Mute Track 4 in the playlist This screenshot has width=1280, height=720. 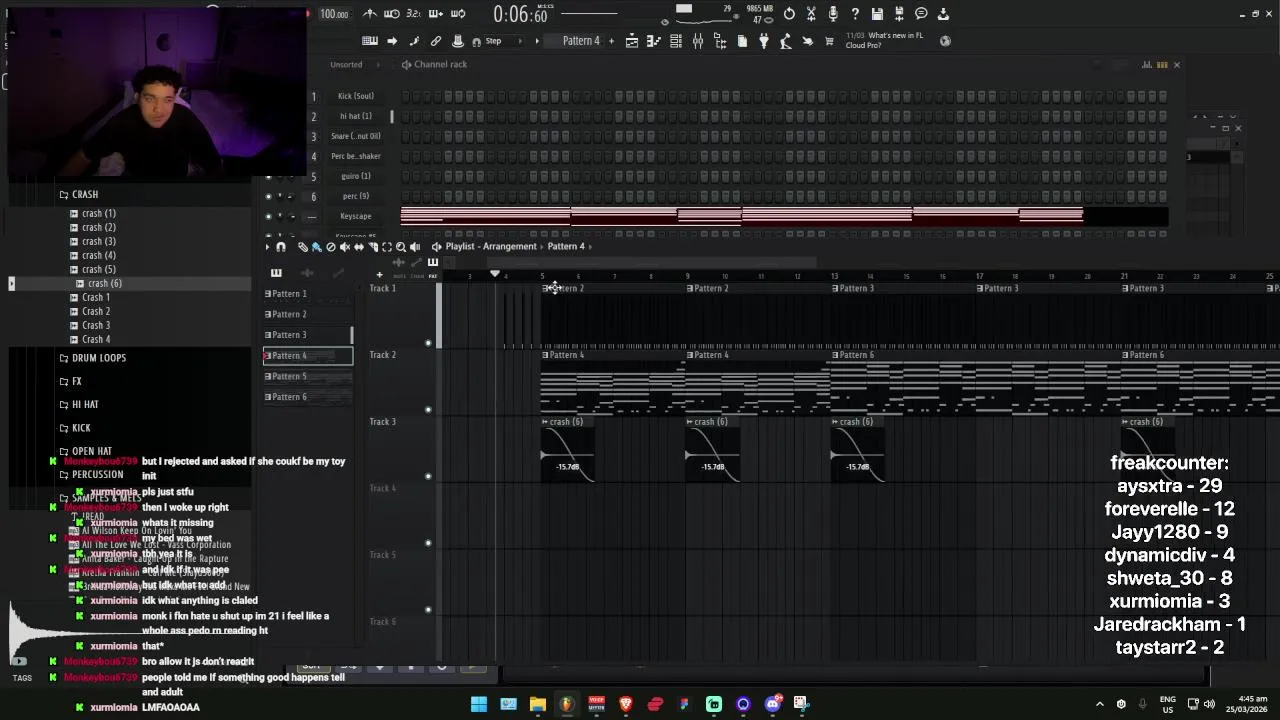click(x=428, y=543)
